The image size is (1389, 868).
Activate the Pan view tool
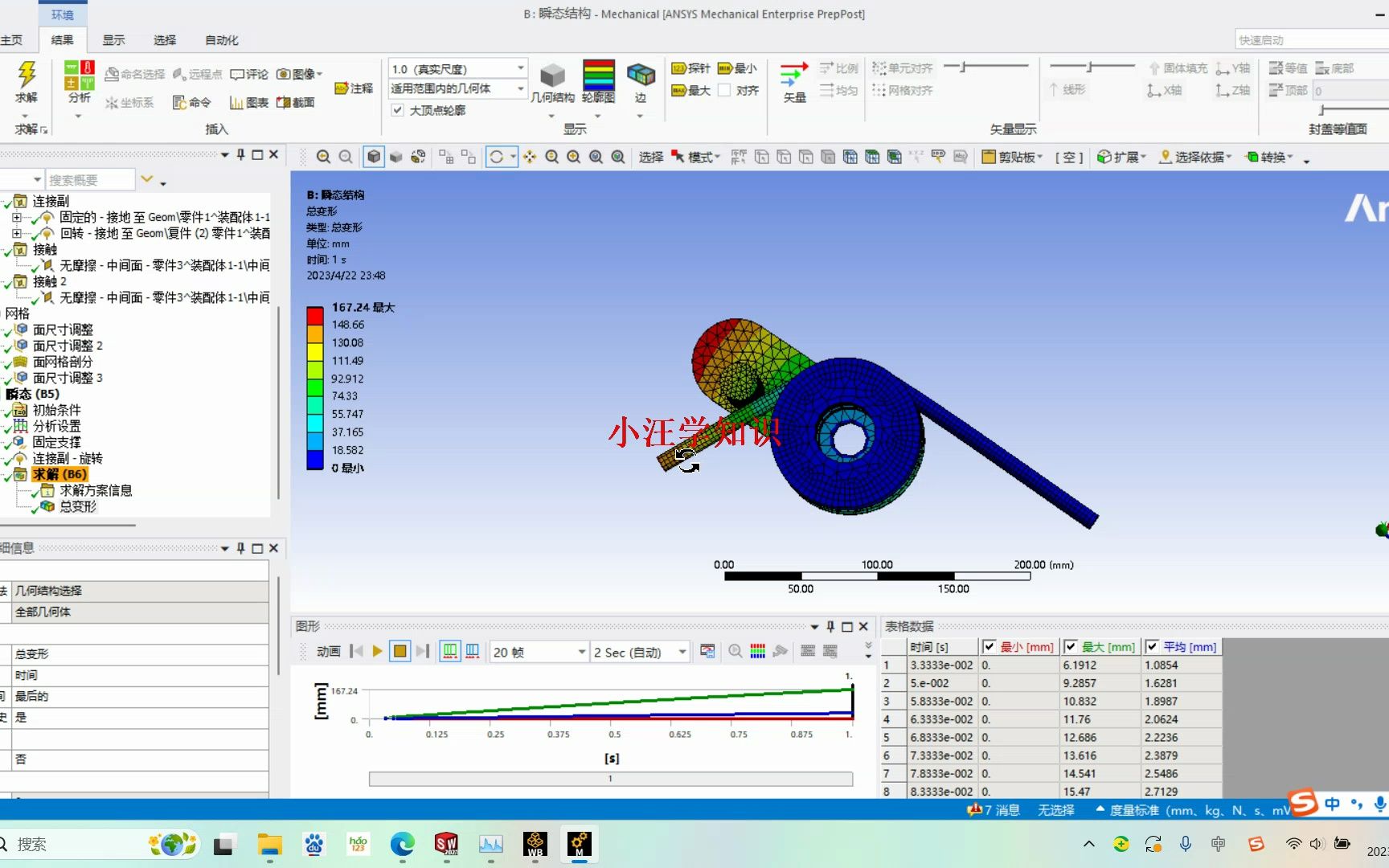tap(530, 157)
